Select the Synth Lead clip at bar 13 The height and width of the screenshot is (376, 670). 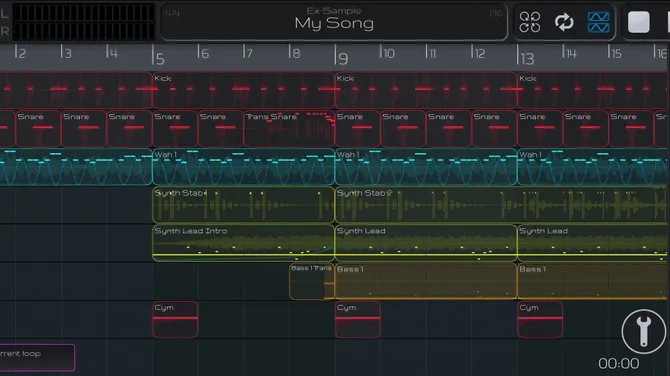[593, 243]
